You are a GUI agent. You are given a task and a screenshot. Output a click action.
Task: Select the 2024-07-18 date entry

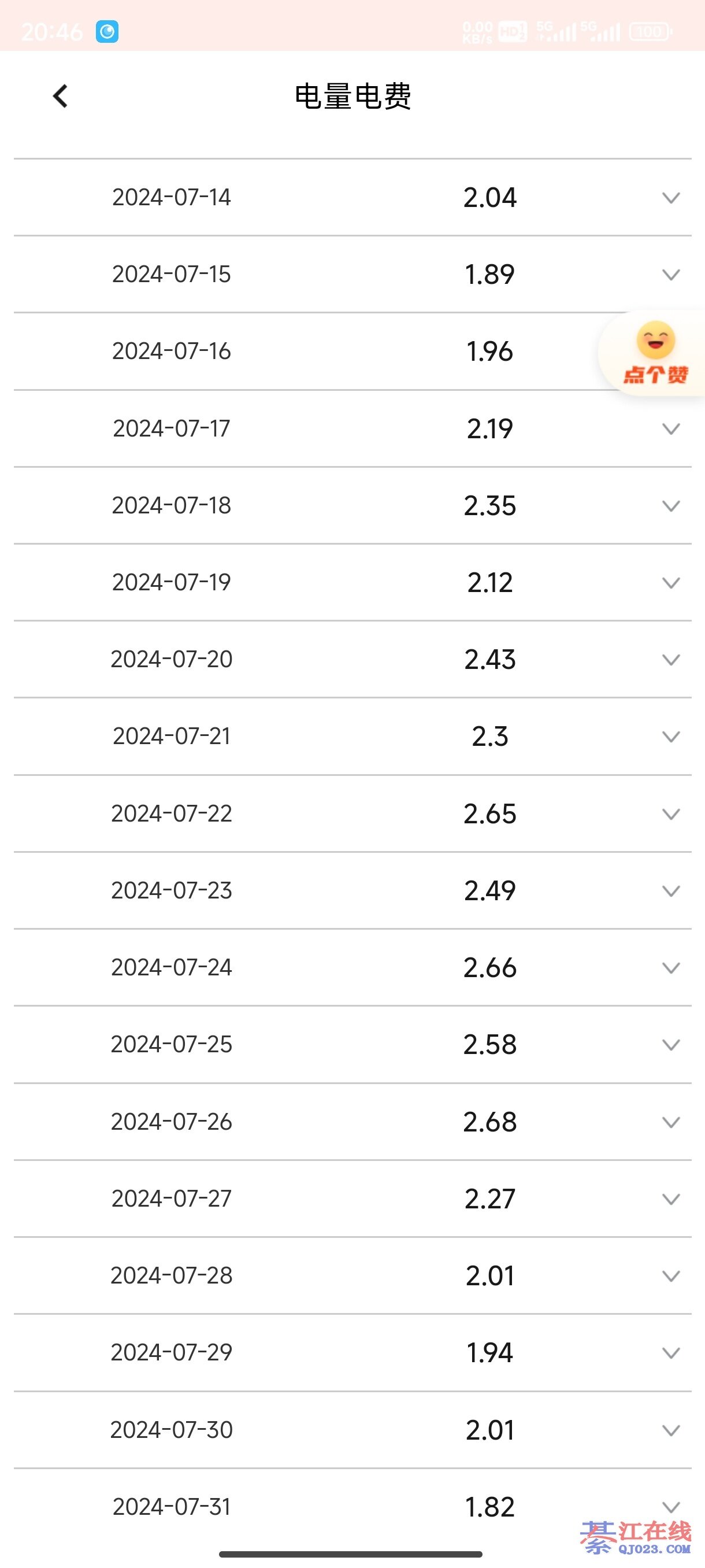(x=172, y=506)
